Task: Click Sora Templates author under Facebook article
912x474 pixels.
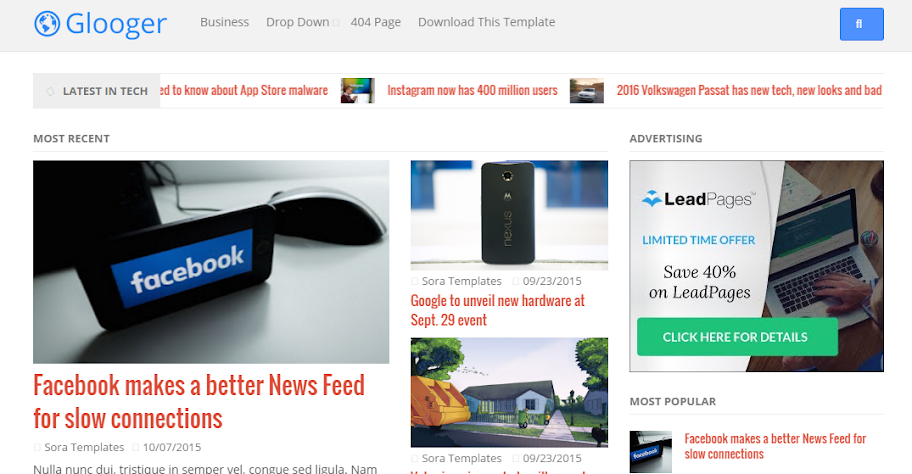Action: [84, 447]
